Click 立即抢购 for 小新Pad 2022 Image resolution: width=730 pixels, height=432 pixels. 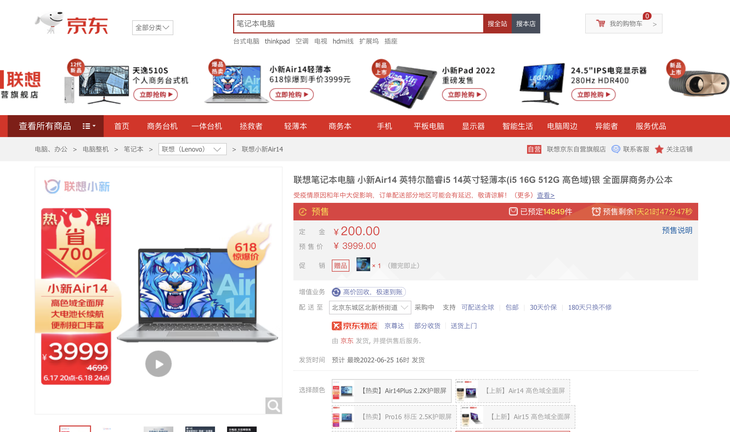(x=464, y=94)
